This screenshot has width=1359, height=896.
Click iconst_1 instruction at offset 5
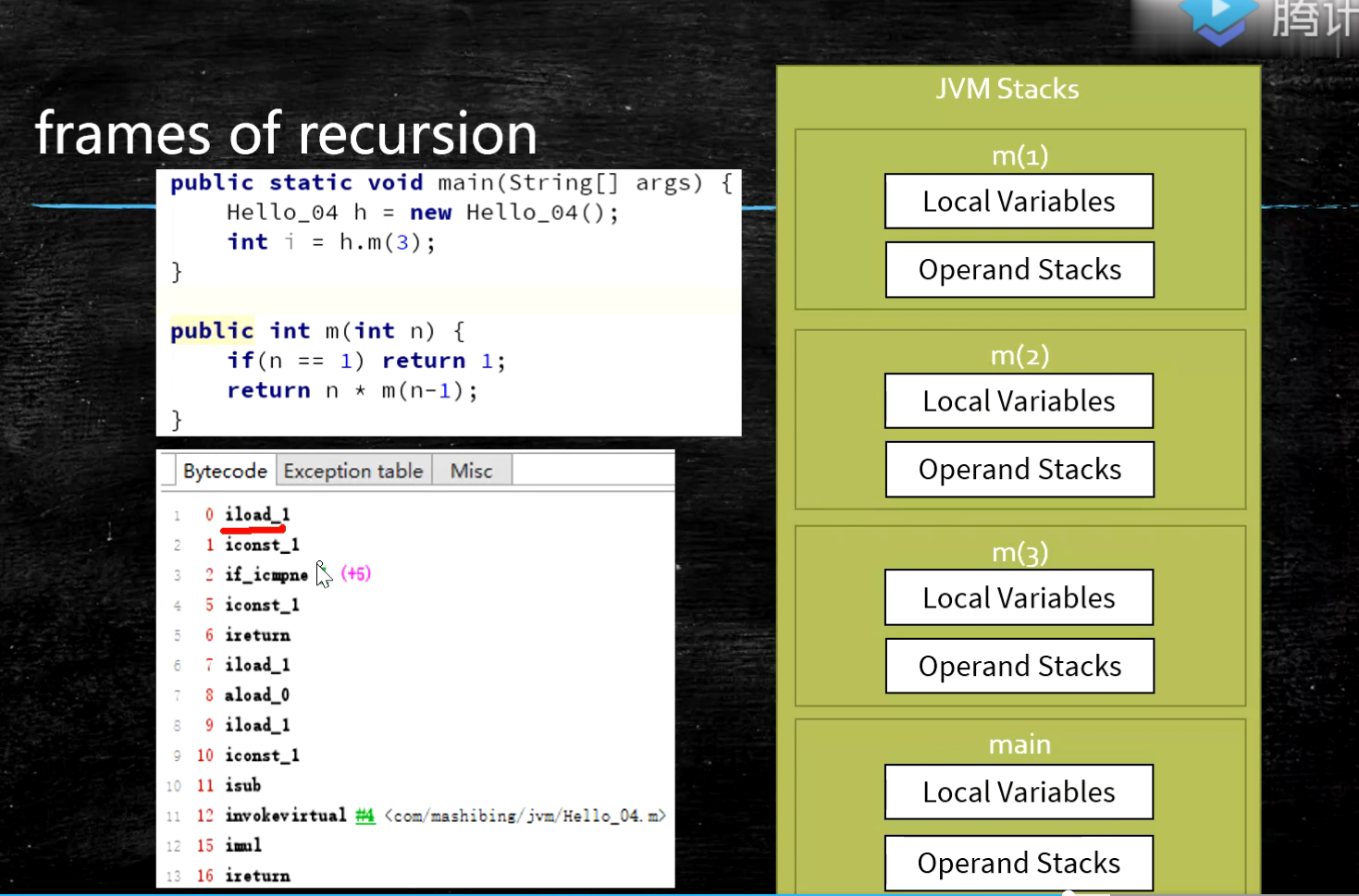[262, 605]
